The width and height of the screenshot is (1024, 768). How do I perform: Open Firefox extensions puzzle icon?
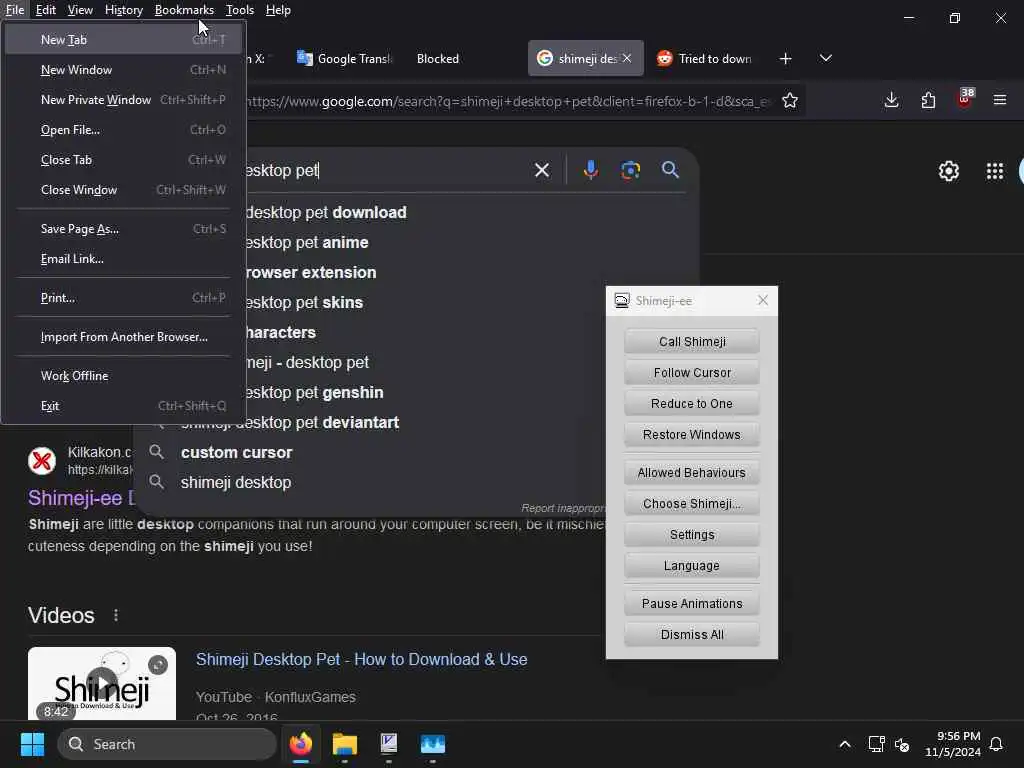[x=928, y=100]
